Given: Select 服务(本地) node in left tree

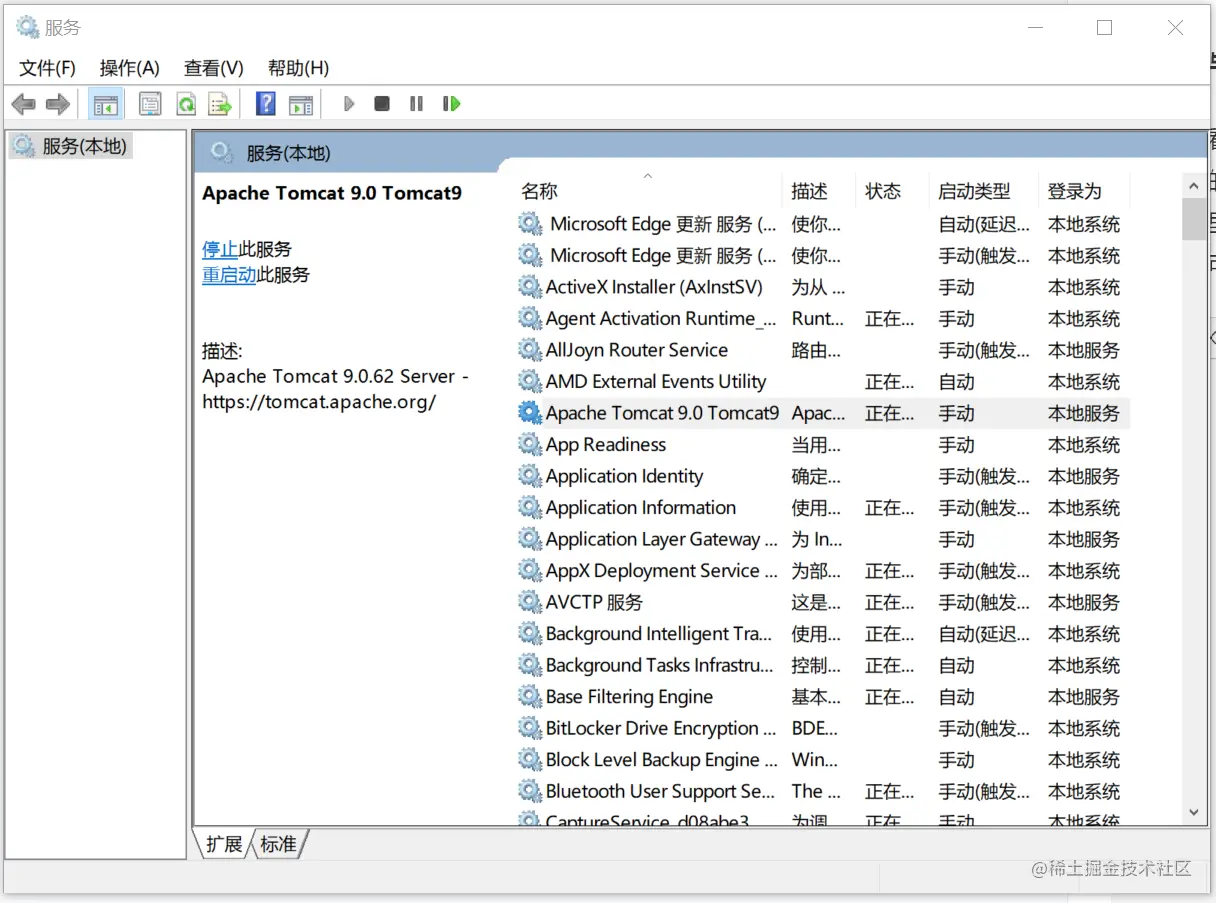Looking at the screenshot, I should (x=70, y=146).
